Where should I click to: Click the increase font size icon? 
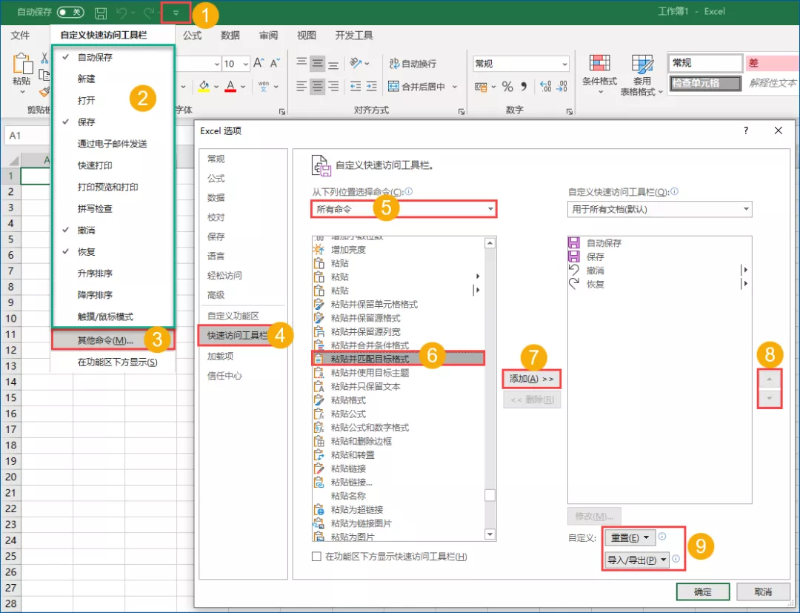(259, 63)
